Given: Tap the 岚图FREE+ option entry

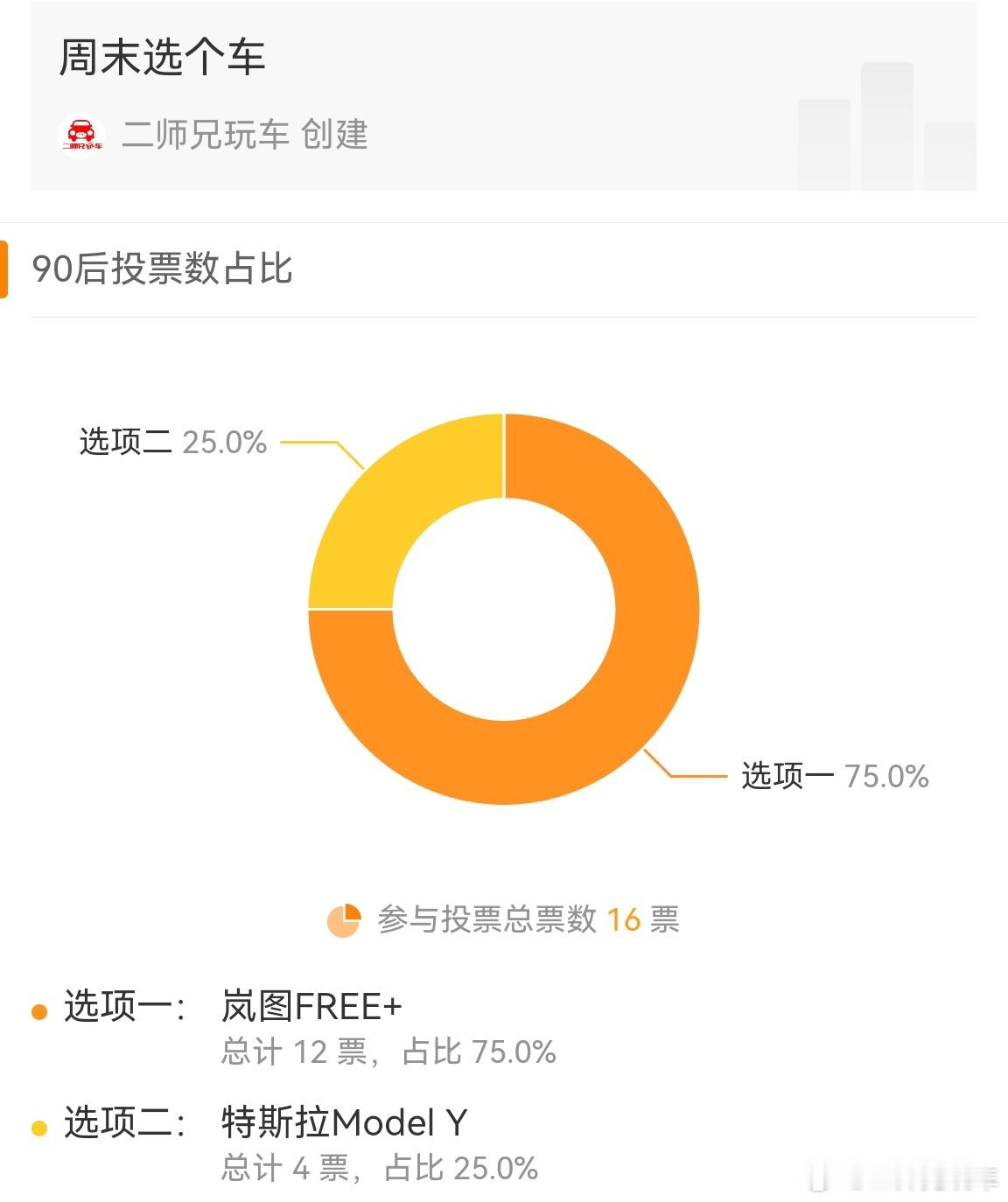Looking at the screenshot, I should click(x=311, y=1007).
